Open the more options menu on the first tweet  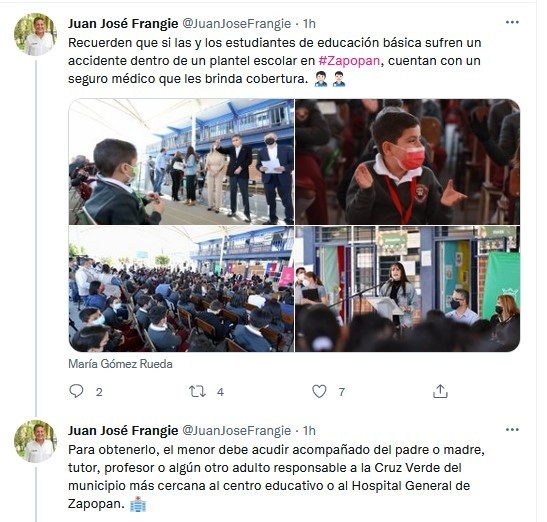pyautogui.click(x=512, y=22)
